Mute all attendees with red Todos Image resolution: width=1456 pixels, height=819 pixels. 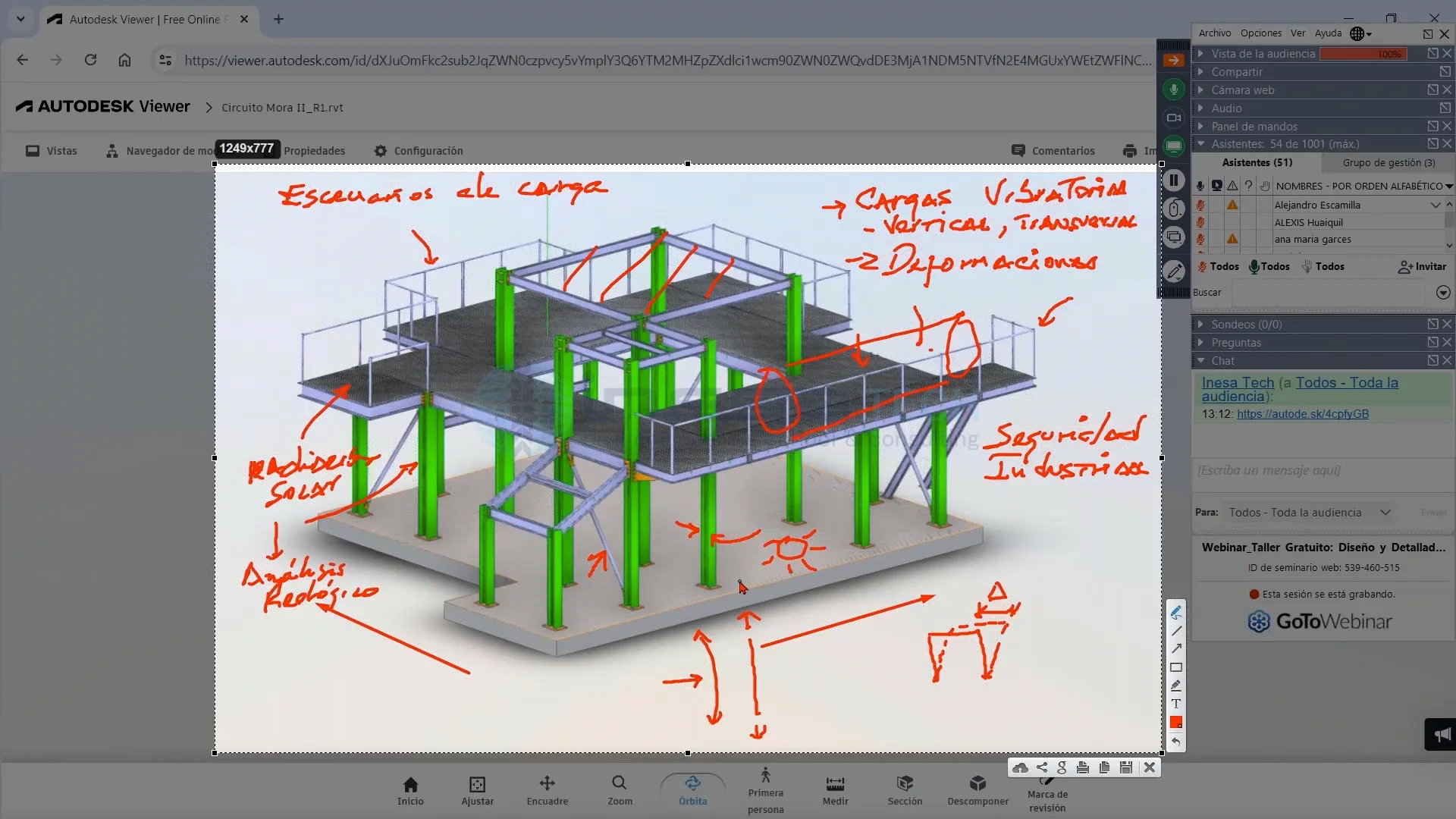(x=1218, y=266)
